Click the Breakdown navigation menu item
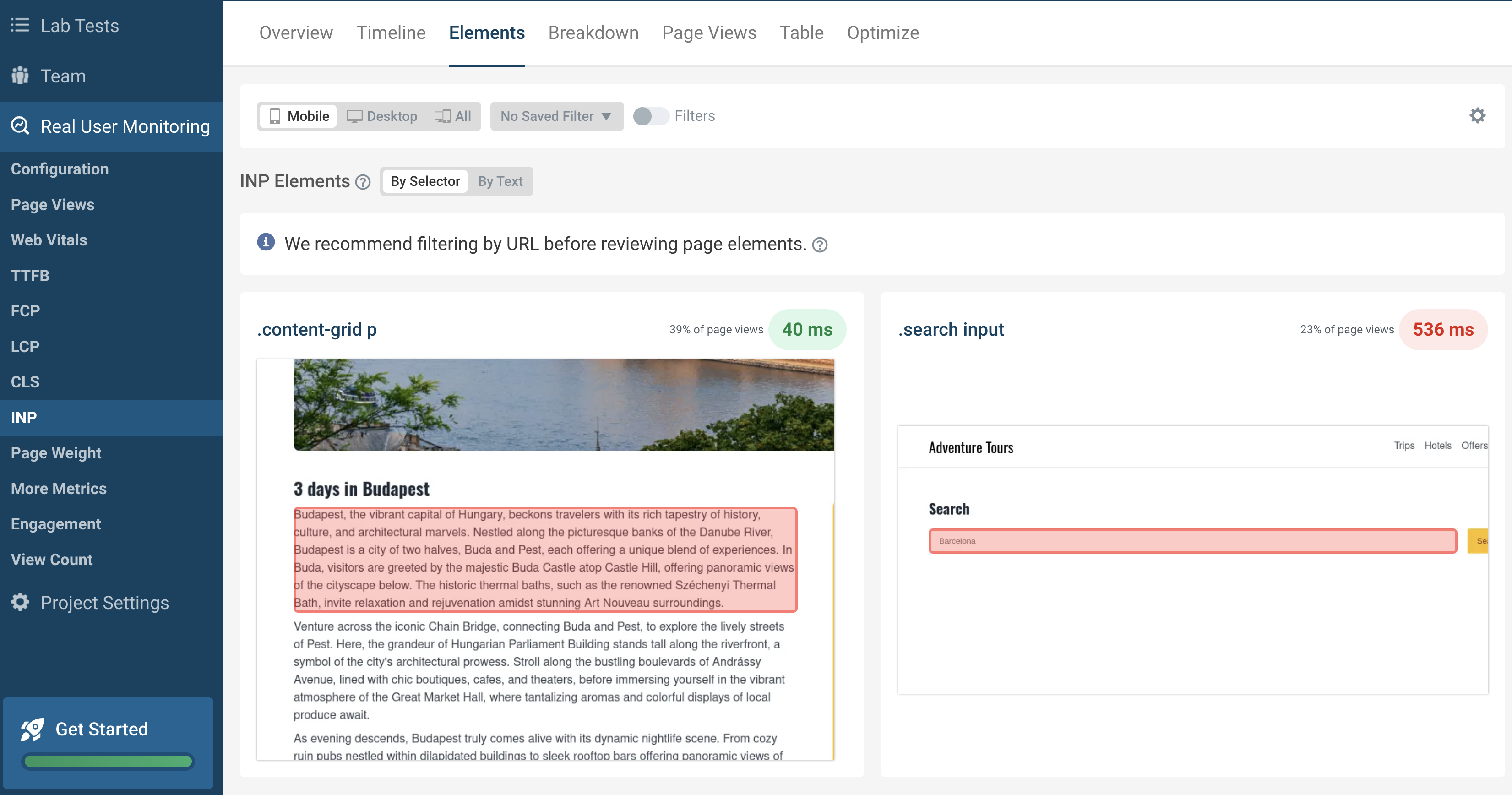Viewport: 1512px width, 795px height. [592, 32]
